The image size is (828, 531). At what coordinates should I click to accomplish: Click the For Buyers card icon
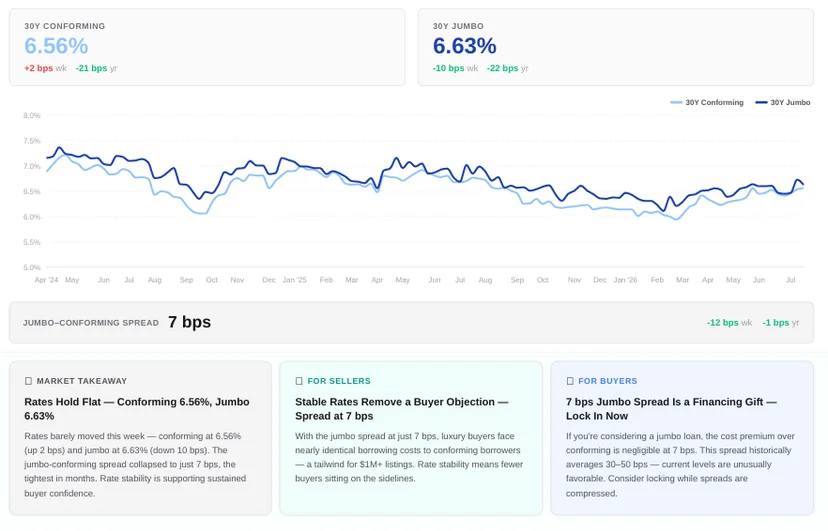coord(570,381)
